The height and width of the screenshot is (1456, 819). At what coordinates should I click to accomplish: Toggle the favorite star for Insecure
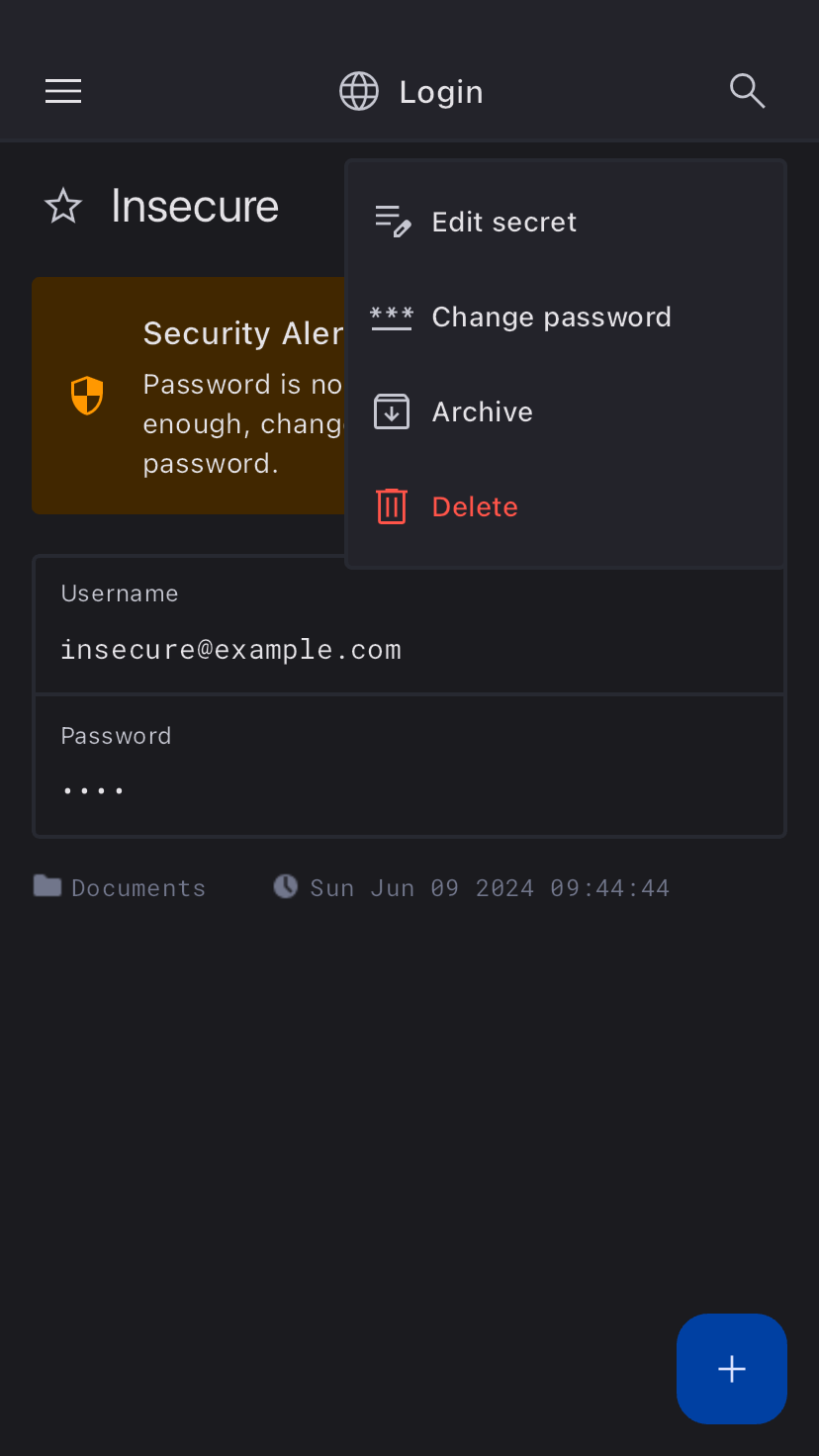click(63, 207)
